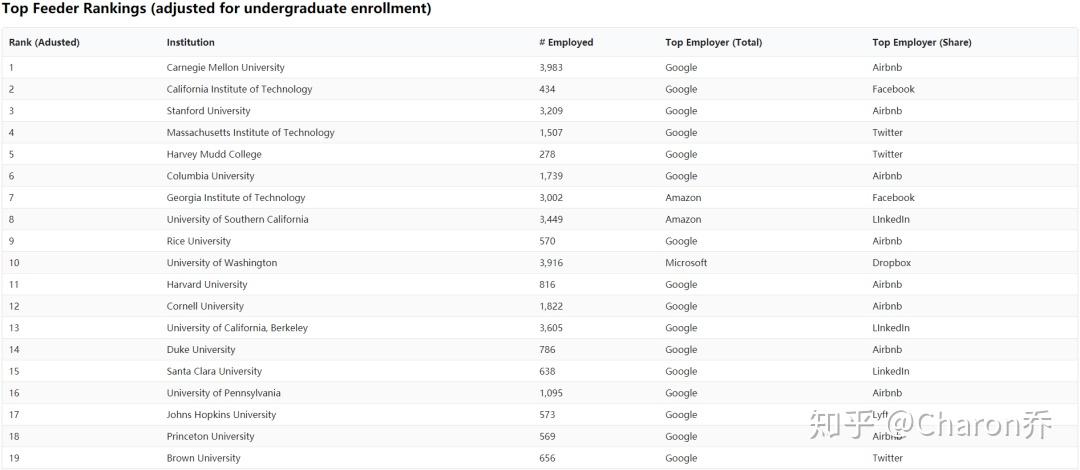The image size is (1080, 470).
Task: Click University of California, Berkeley row
Action: [237, 328]
